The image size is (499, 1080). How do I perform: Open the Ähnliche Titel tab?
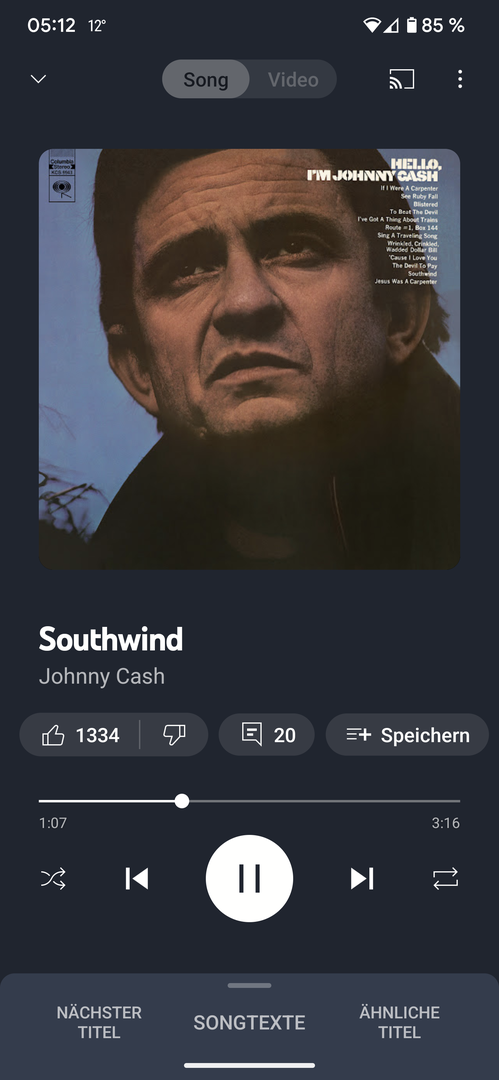coord(400,1022)
